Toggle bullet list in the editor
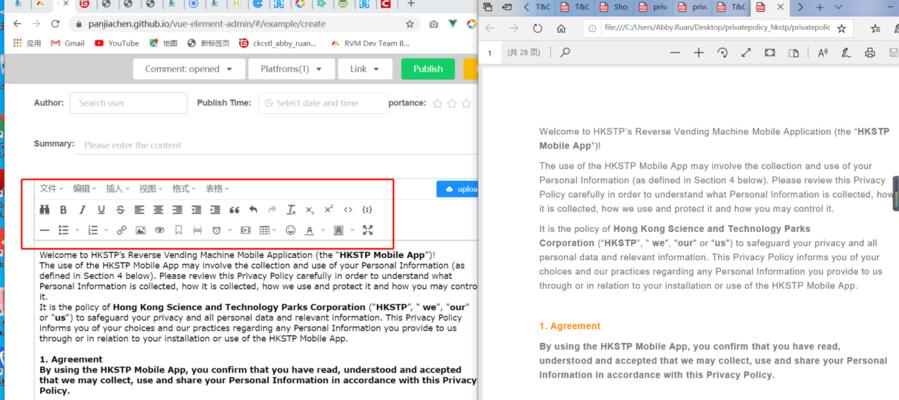Viewport: 899px width, 400px height. click(x=64, y=230)
